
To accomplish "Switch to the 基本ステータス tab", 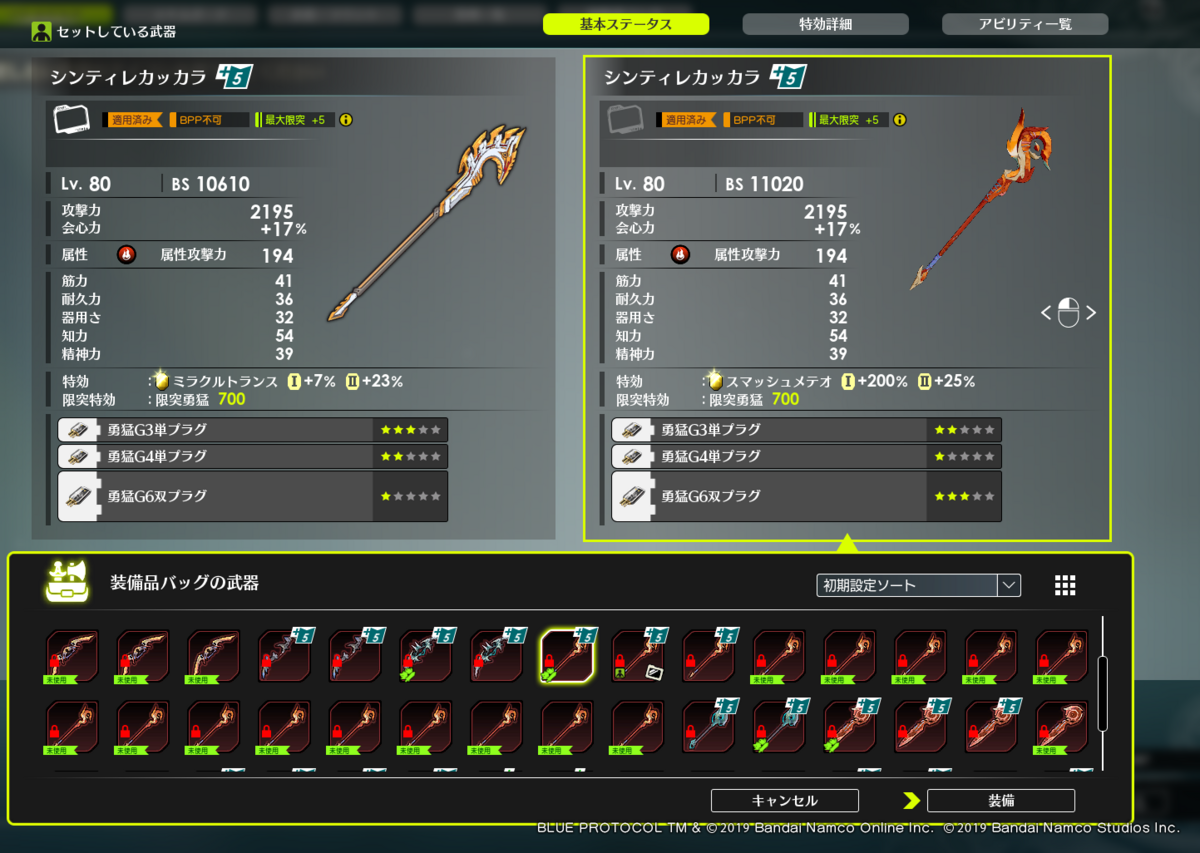I will (626, 24).
